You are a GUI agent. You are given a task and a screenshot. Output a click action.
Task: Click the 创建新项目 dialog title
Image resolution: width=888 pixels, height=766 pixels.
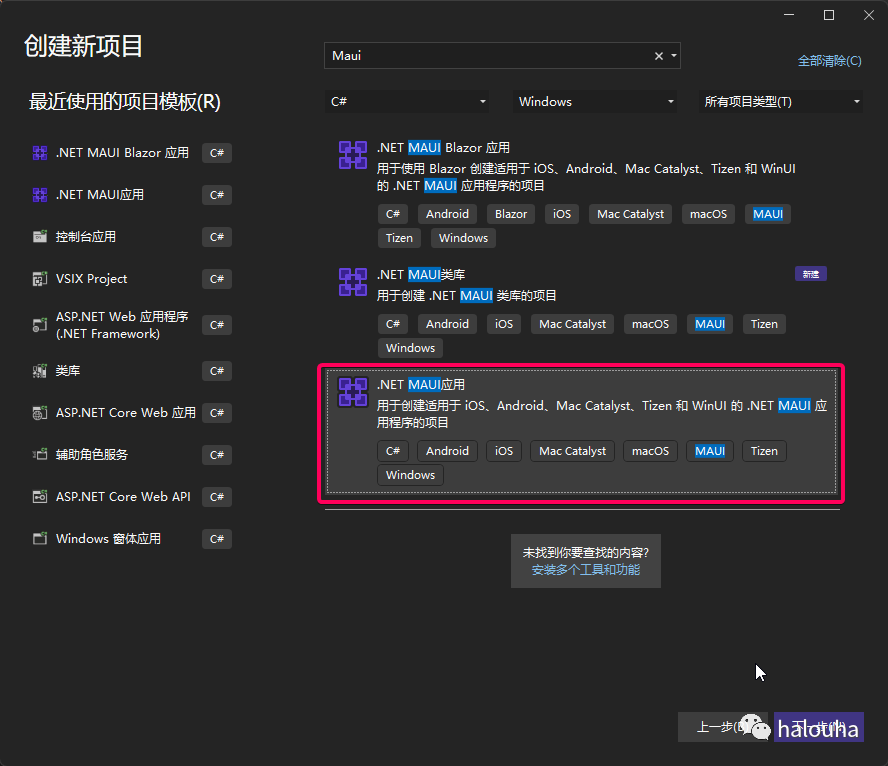83,46
